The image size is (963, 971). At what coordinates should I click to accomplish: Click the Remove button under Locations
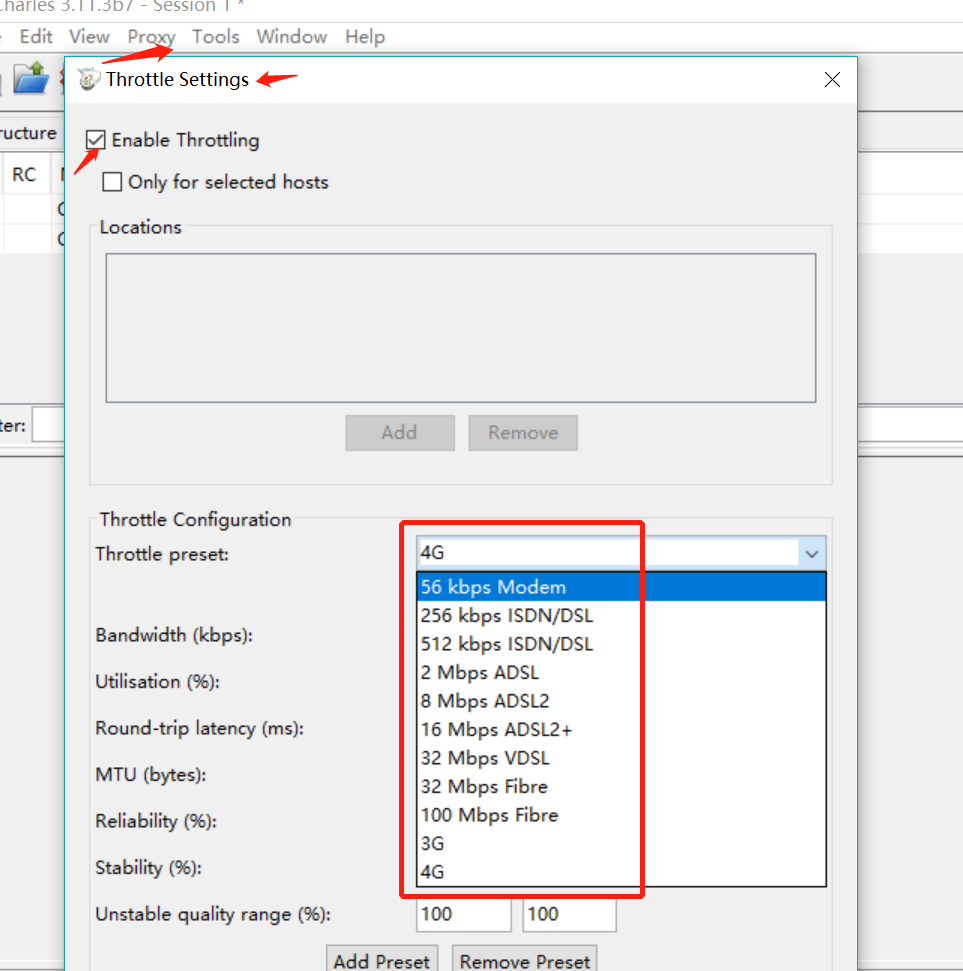tap(523, 433)
